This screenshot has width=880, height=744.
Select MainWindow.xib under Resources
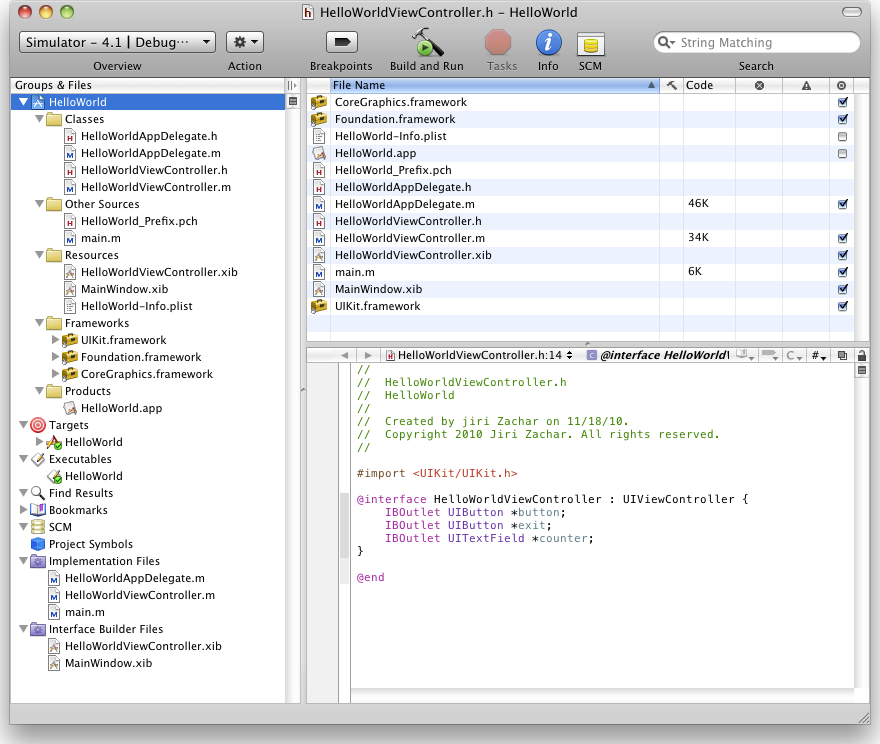(x=124, y=289)
